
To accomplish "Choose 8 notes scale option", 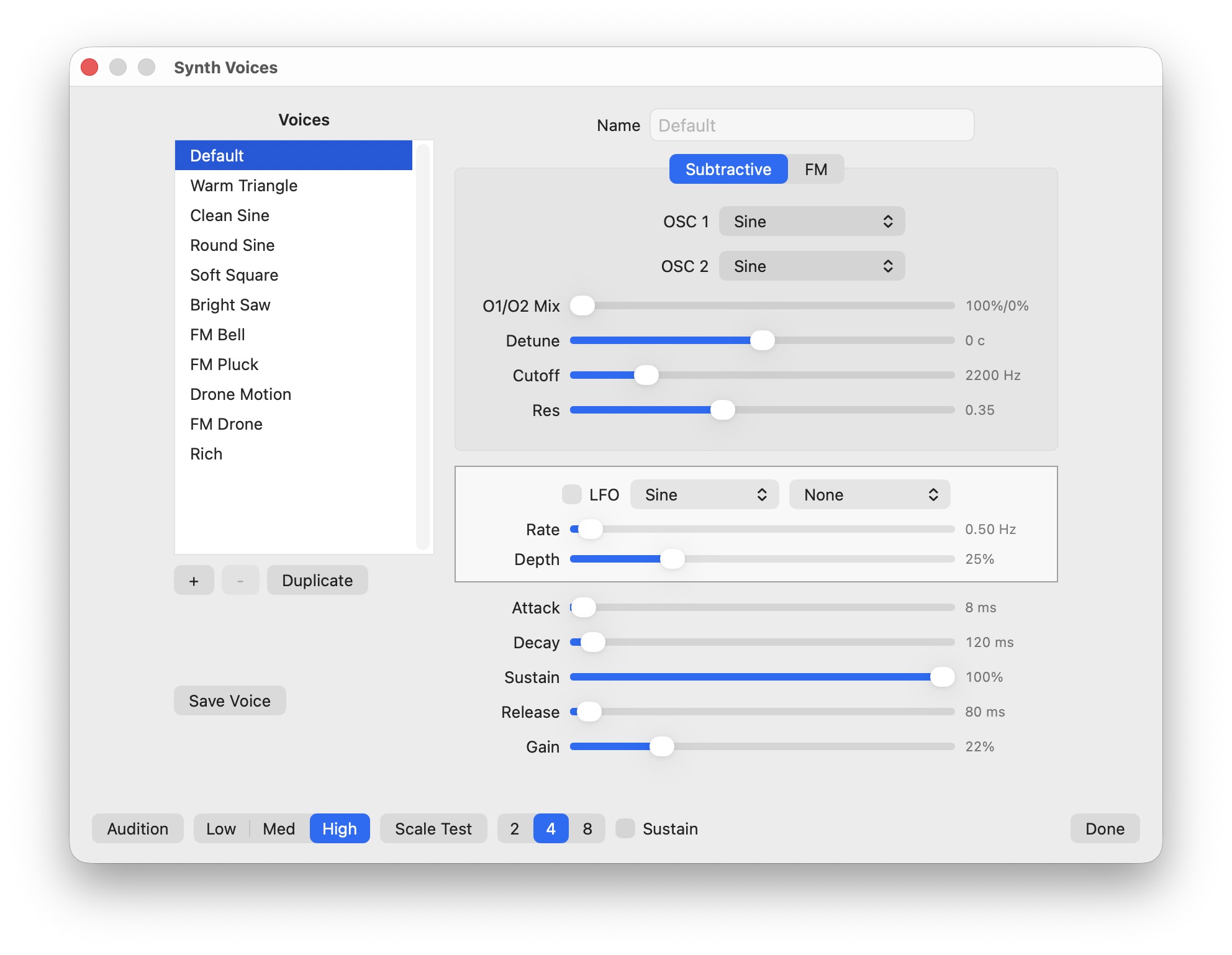I will point(587,828).
